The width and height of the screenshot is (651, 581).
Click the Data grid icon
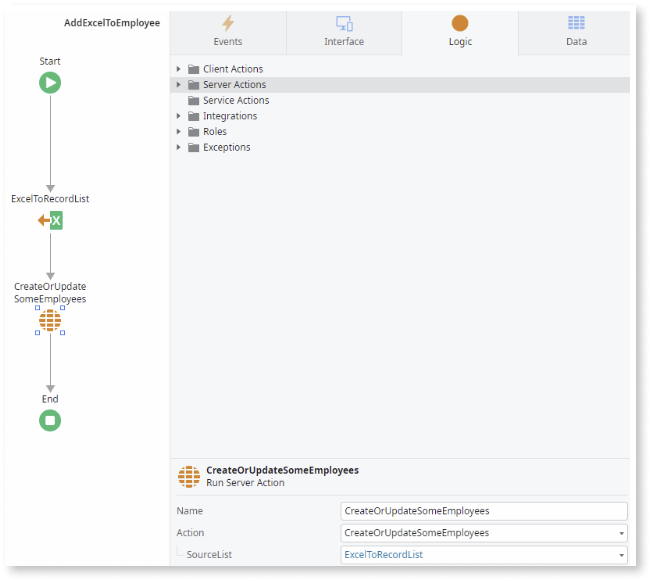click(576, 23)
